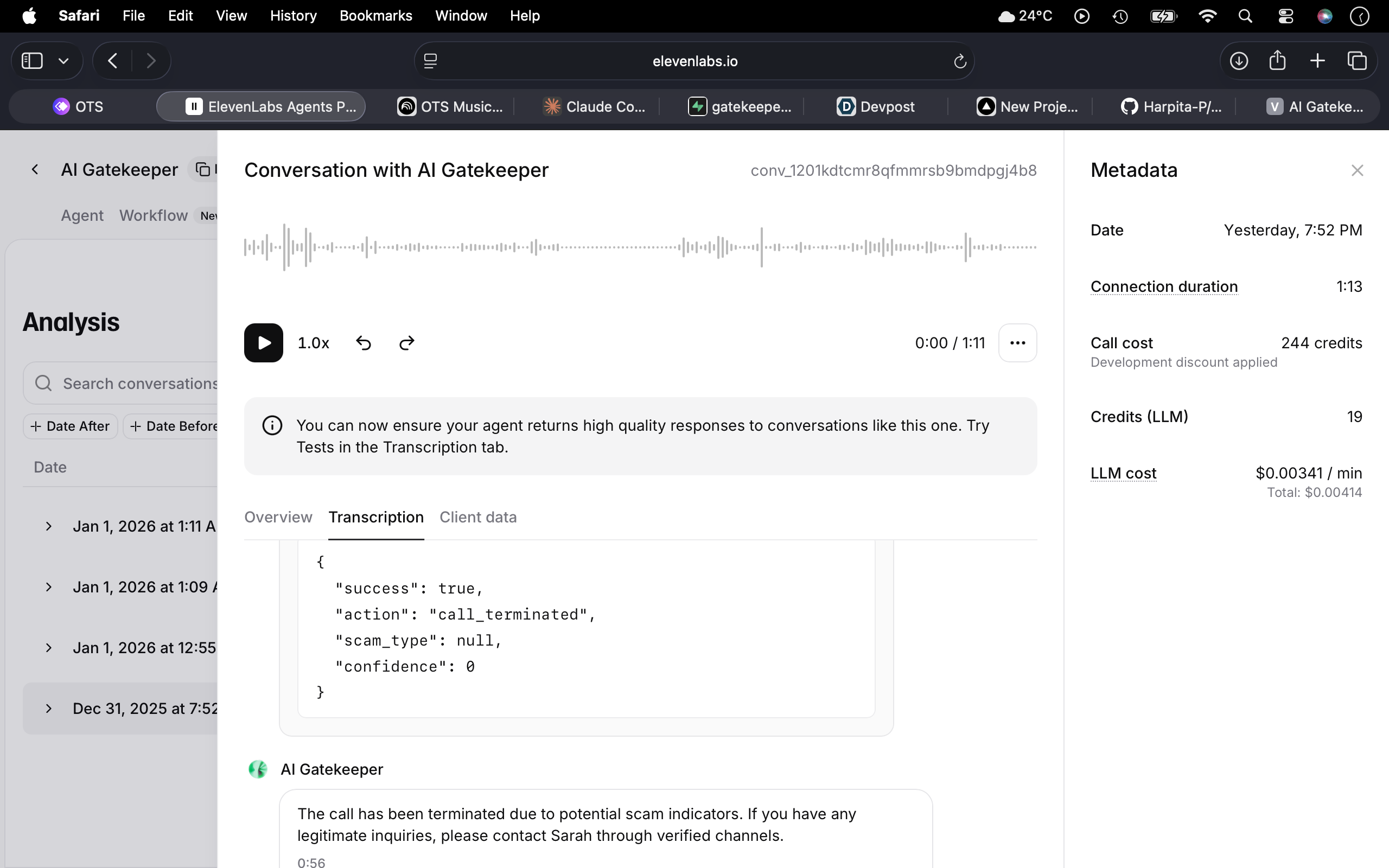Skip forward in the audio player
1389x868 pixels.
(x=406, y=343)
